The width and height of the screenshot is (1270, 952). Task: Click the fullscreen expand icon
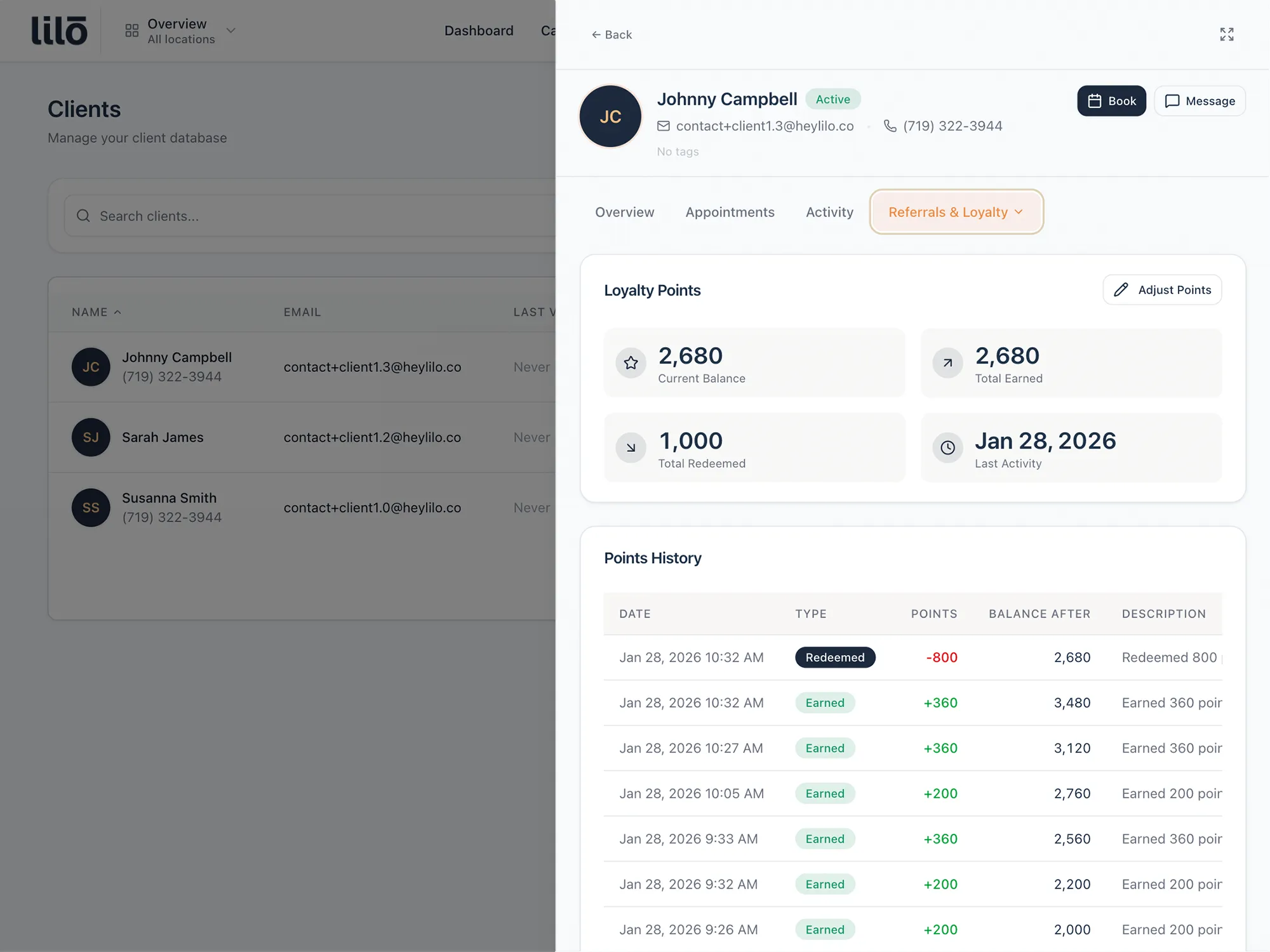[x=1227, y=34]
